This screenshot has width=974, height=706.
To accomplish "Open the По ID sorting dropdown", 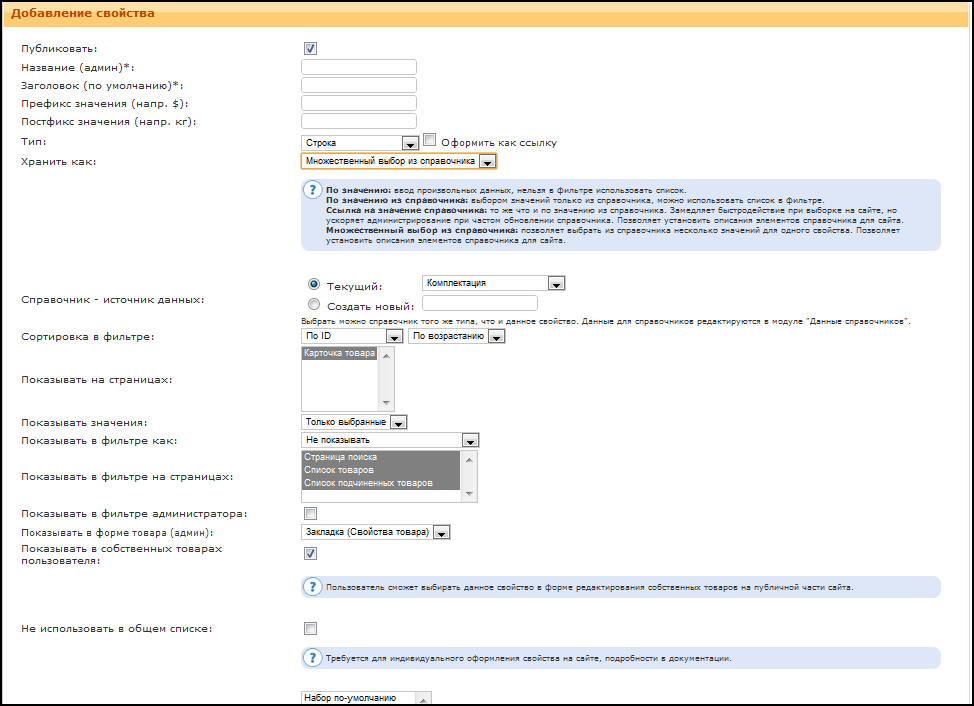I will pyautogui.click(x=352, y=336).
